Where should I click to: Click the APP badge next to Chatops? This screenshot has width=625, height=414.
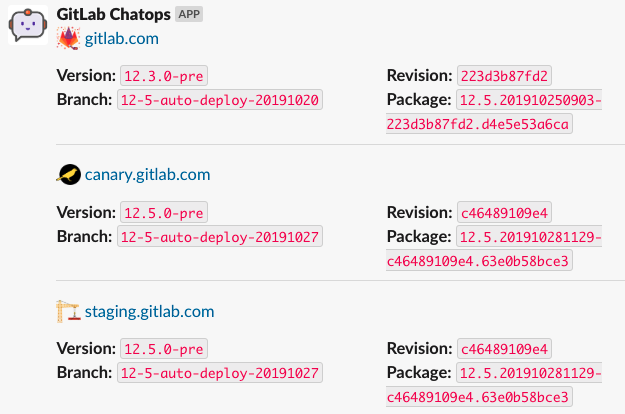(x=189, y=14)
